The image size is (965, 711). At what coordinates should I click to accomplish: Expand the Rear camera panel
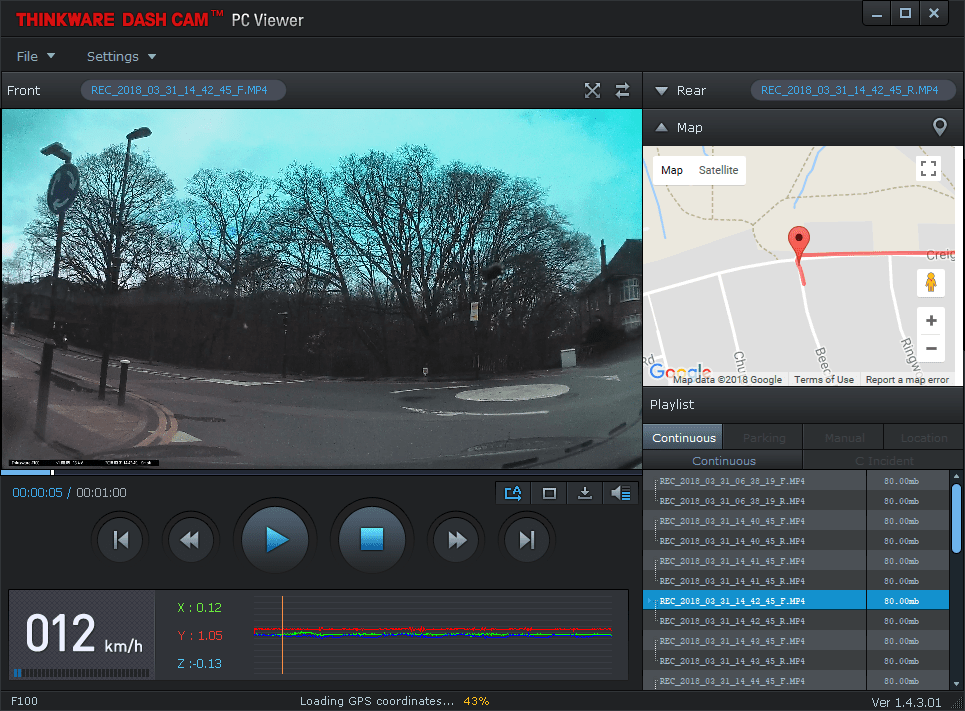click(661, 91)
